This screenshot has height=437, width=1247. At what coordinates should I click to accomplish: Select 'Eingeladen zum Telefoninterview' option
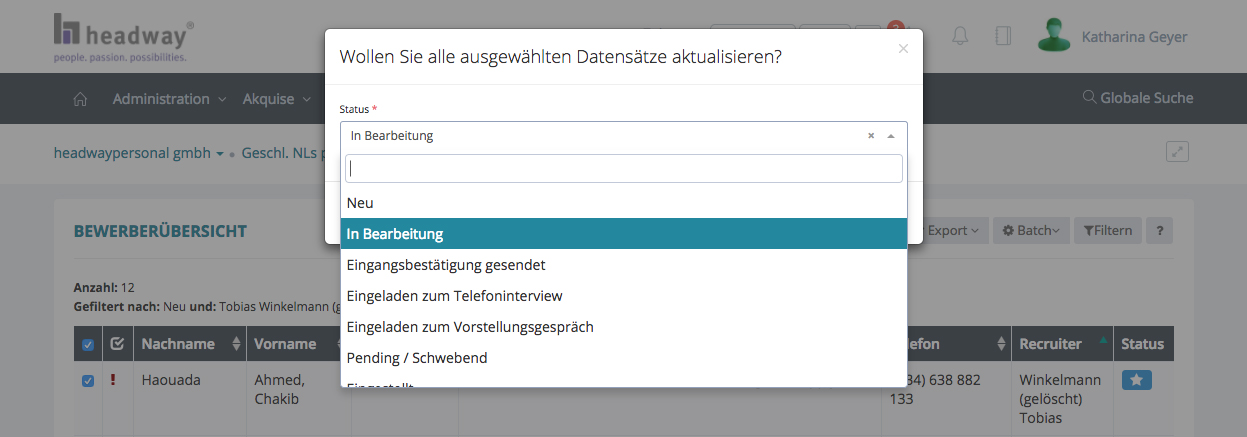(454, 296)
